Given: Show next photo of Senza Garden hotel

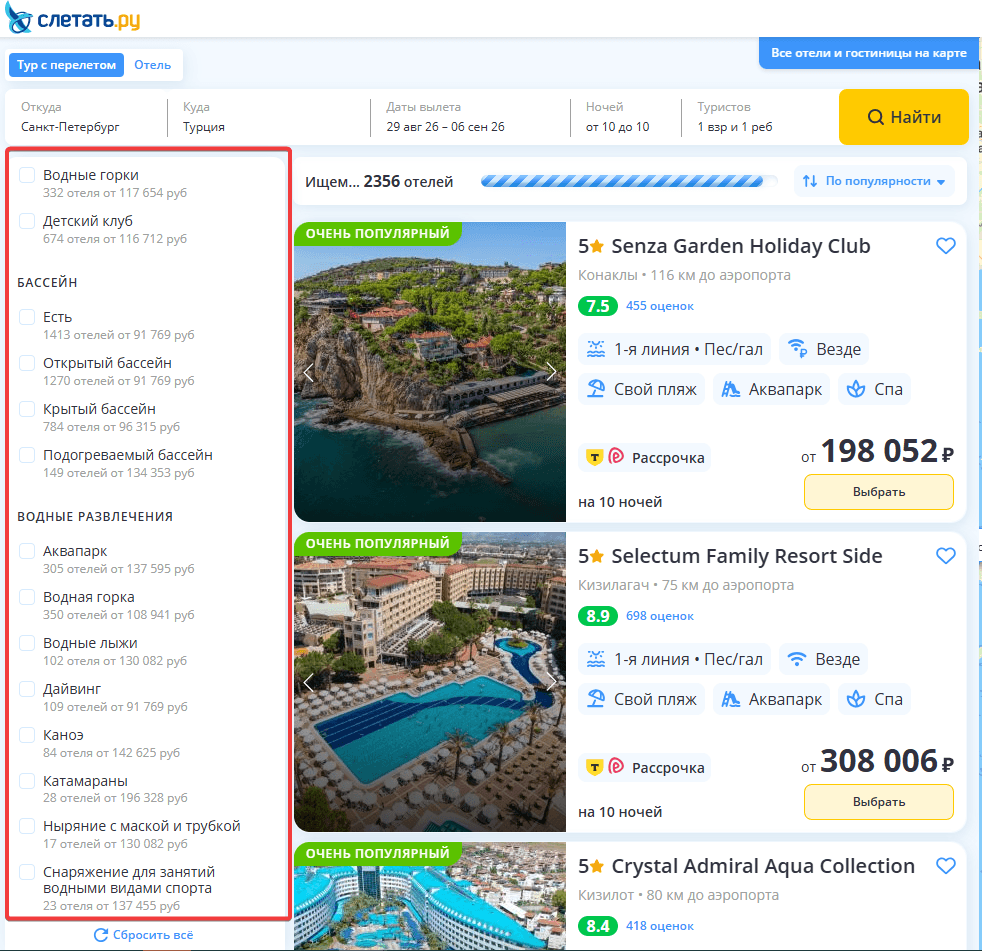Looking at the screenshot, I should click(x=551, y=372).
